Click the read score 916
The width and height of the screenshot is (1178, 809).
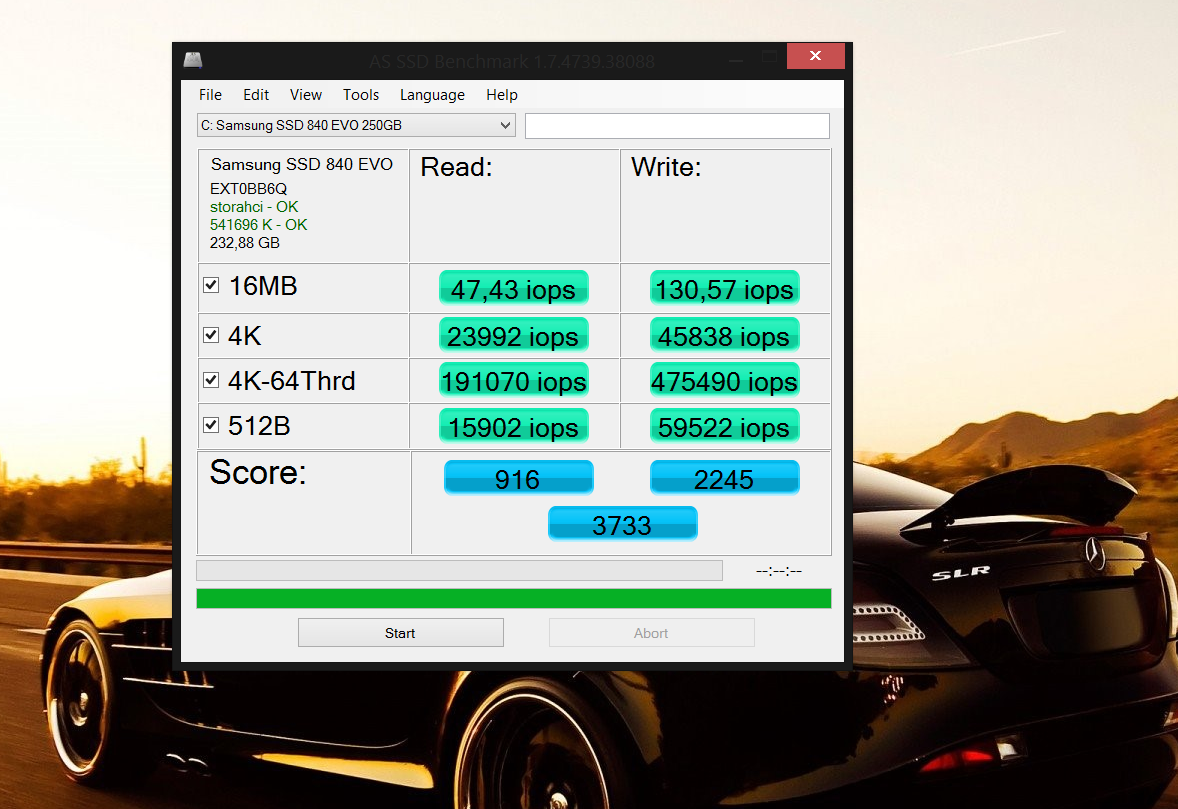click(x=518, y=478)
